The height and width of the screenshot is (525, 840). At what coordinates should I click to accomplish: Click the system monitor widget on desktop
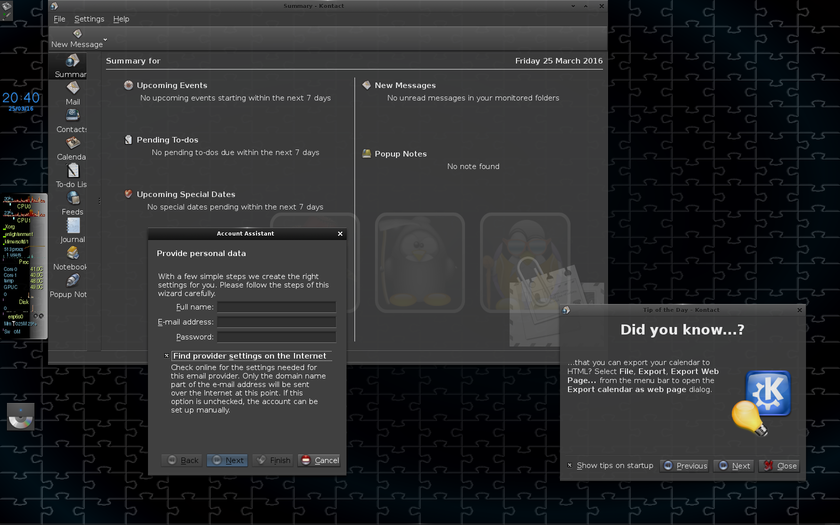click(x=24, y=266)
